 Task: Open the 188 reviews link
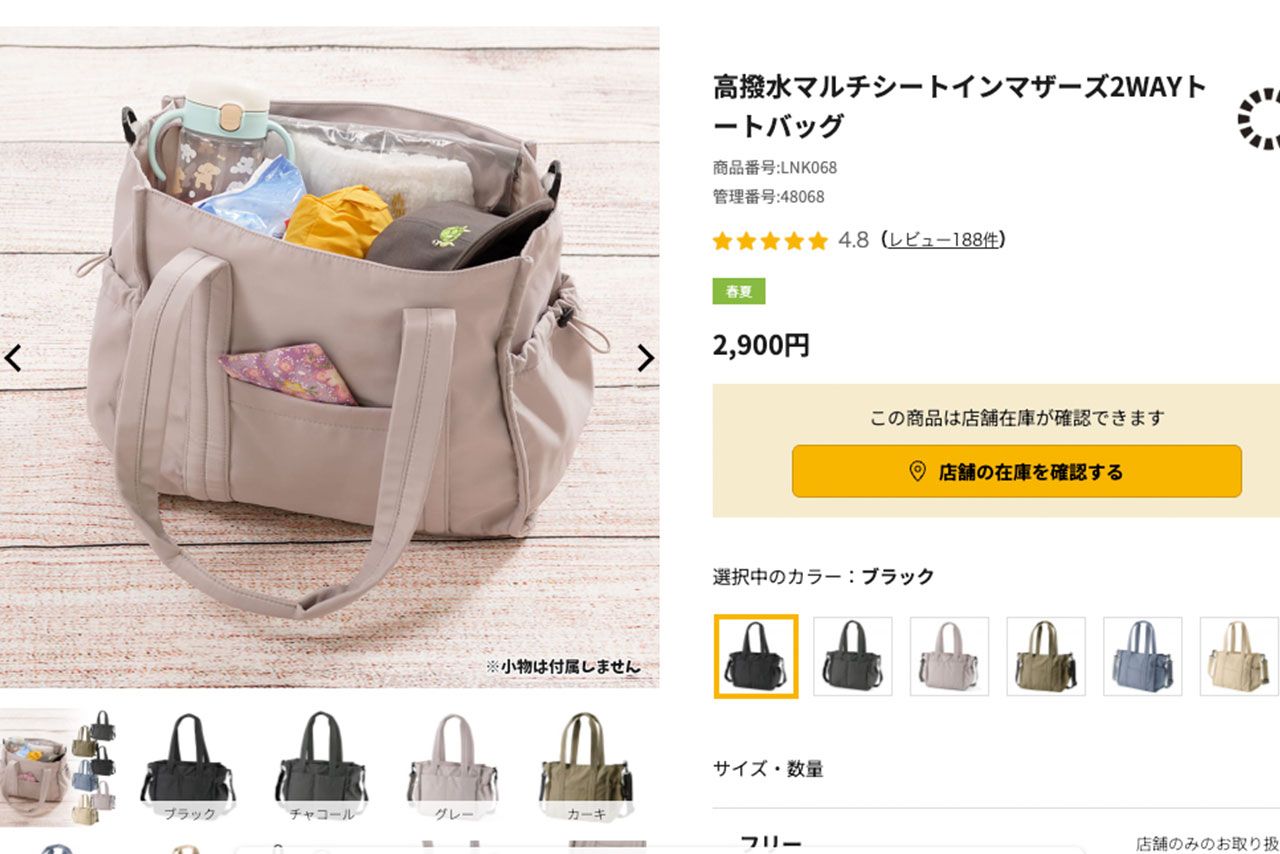pyautogui.click(x=944, y=240)
